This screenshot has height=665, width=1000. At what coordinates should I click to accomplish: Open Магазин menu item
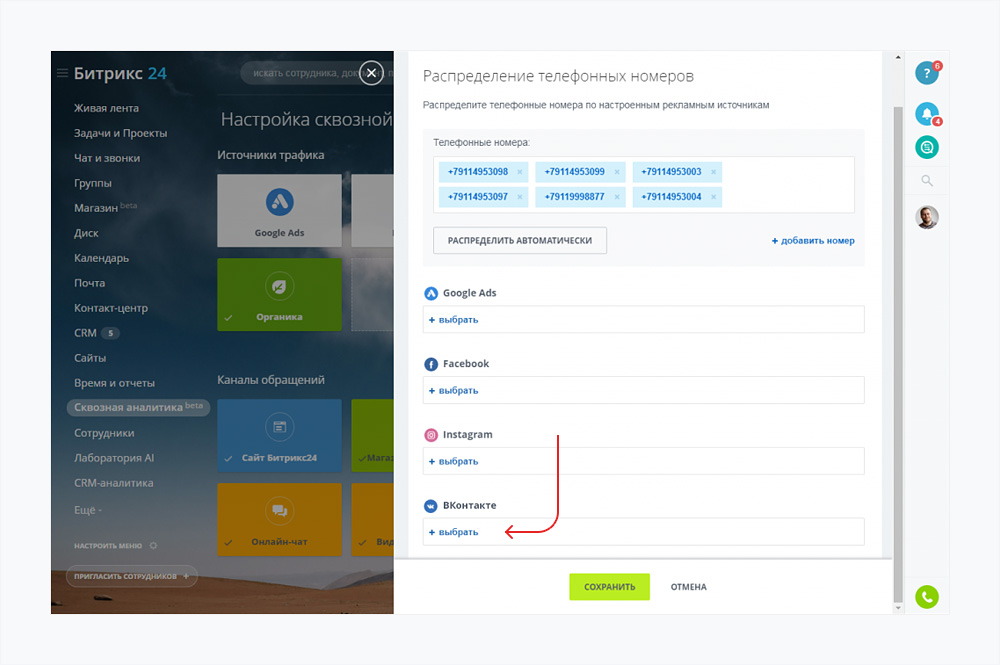click(x=96, y=208)
